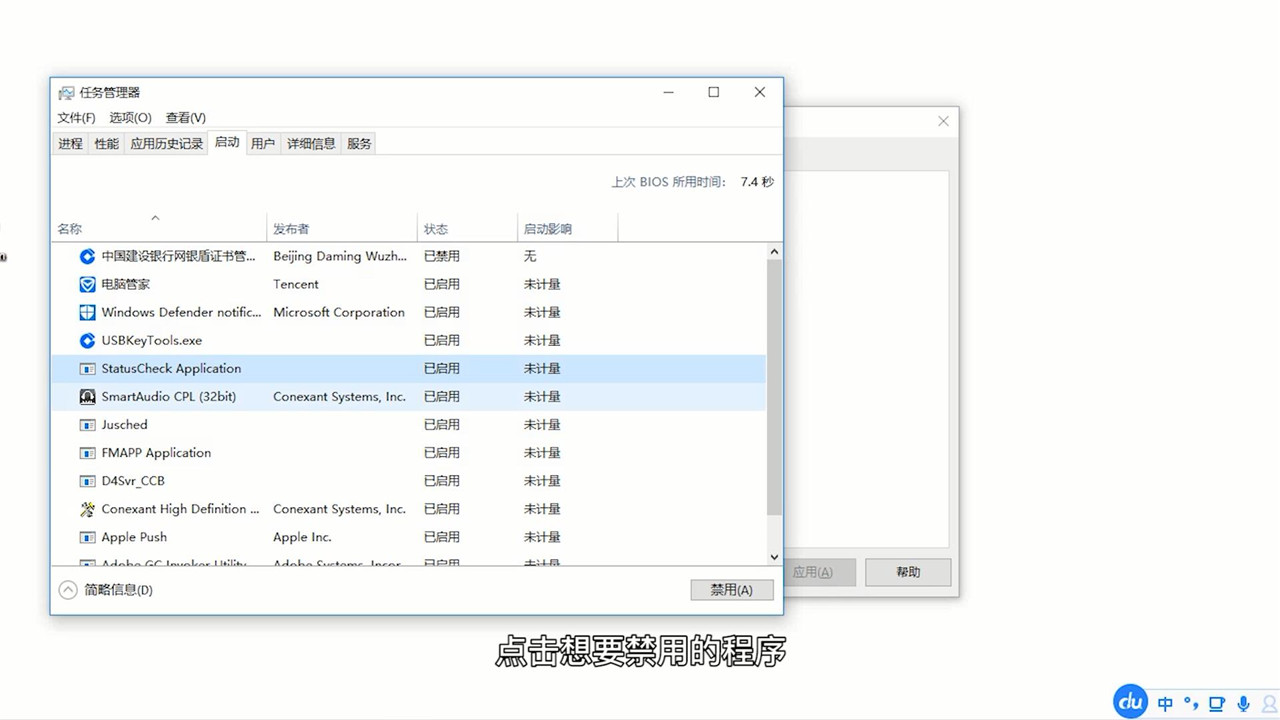Click the 中国建设银行 startup item icon
This screenshot has width=1280, height=720.
pyautogui.click(x=87, y=256)
